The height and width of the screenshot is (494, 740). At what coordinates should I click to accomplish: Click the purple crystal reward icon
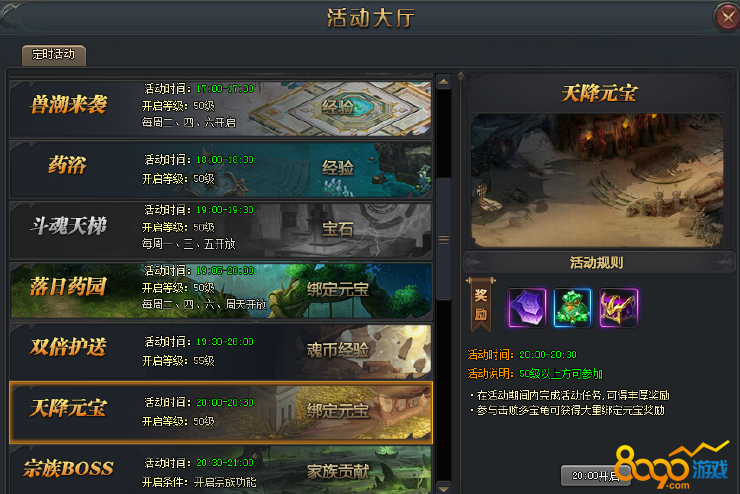click(x=527, y=308)
